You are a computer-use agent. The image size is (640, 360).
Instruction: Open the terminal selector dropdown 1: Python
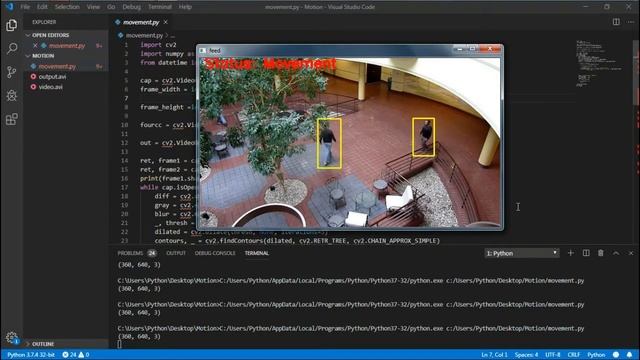pyautogui.click(x=522, y=253)
